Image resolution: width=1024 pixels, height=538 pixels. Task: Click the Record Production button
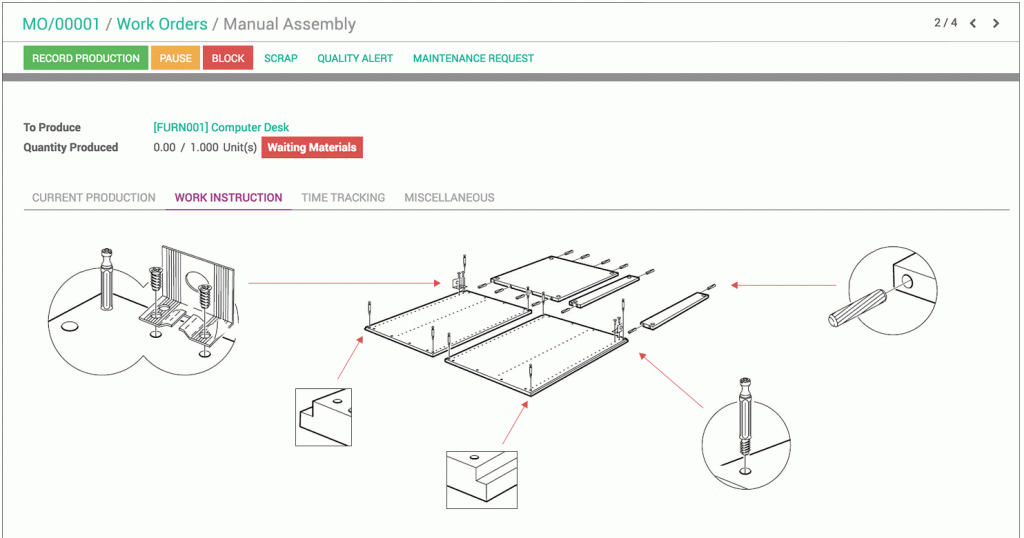click(x=86, y=58)
